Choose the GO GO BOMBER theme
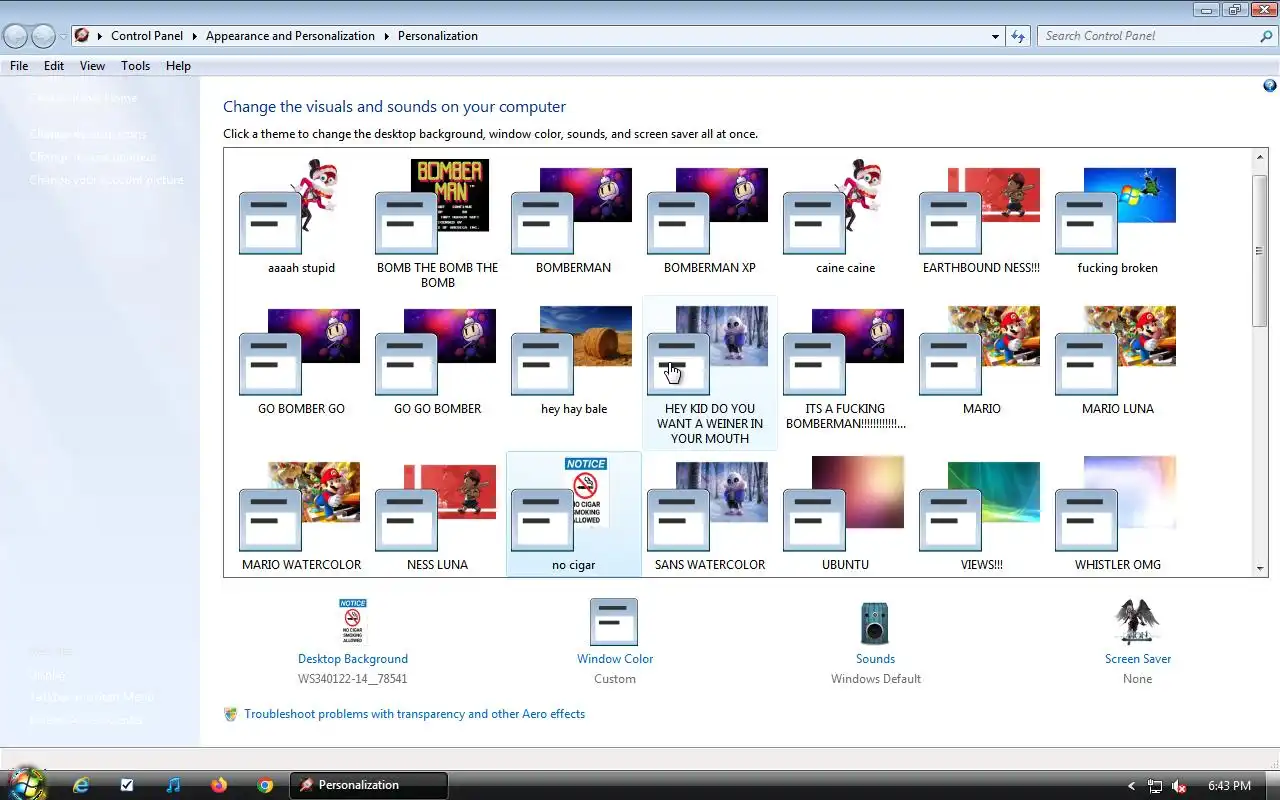1280x800 pixels. pyautogui.click(x=437, y=360)
